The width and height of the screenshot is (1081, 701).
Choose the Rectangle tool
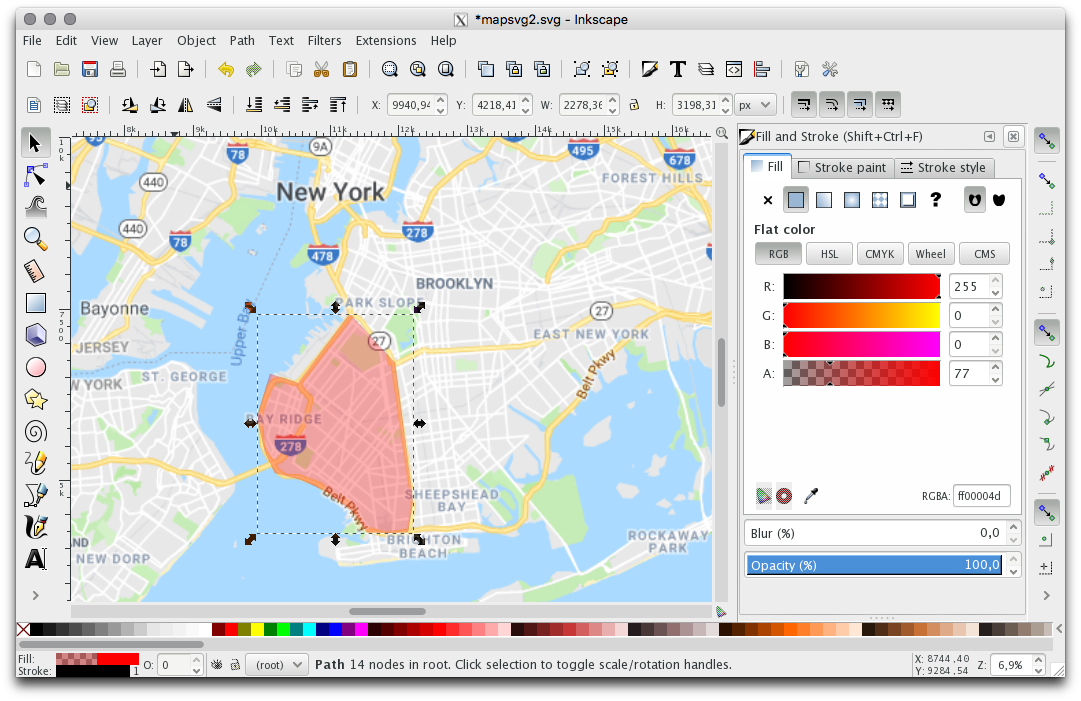tap(35, 303)
